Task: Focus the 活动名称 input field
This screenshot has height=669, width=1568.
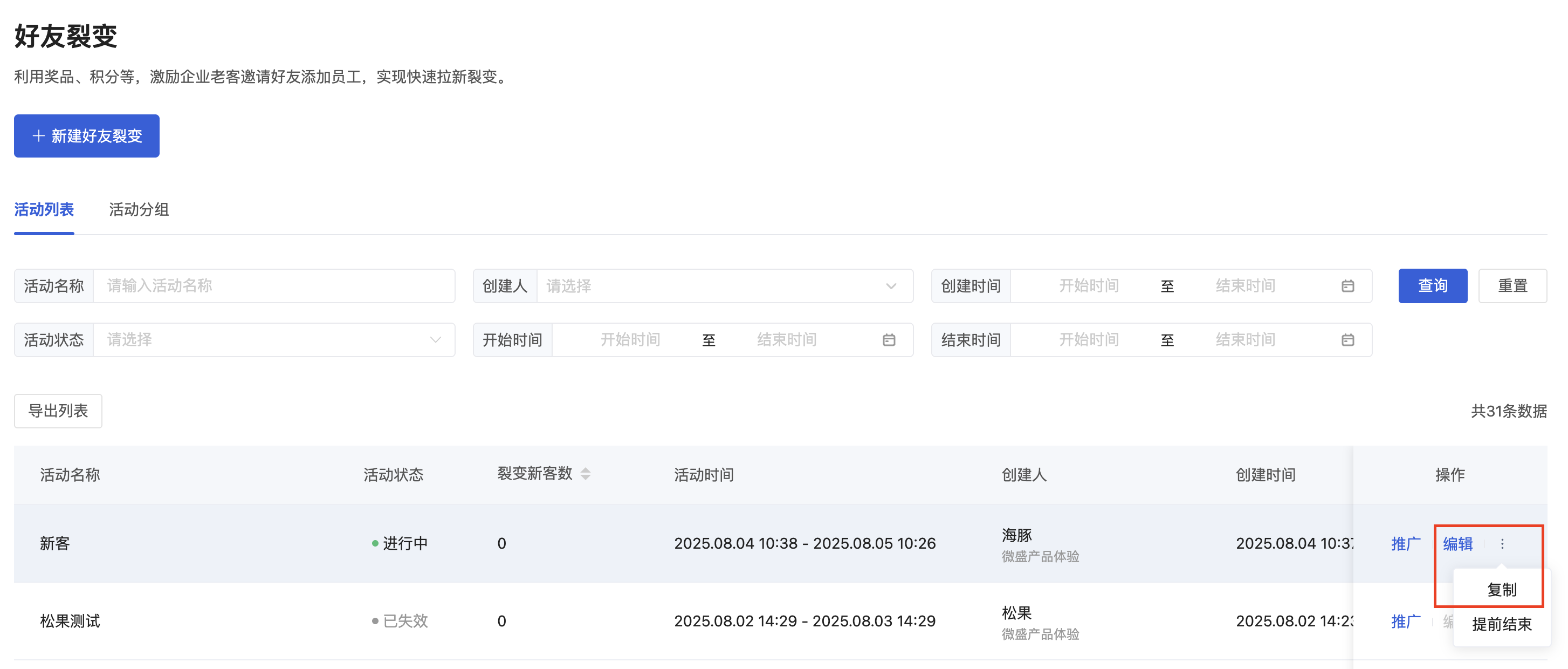Action: point(274,286)
